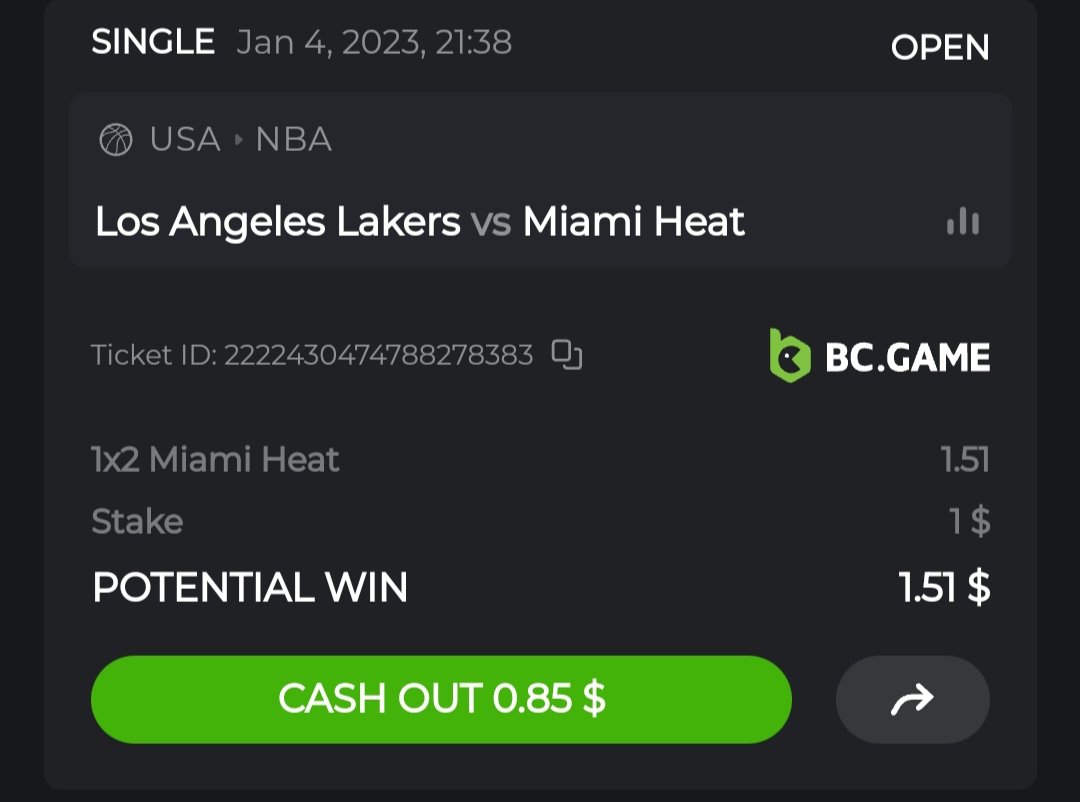Click the 1.51 odds value
This screenshot has width=1080, height=802.
[965, 460]
